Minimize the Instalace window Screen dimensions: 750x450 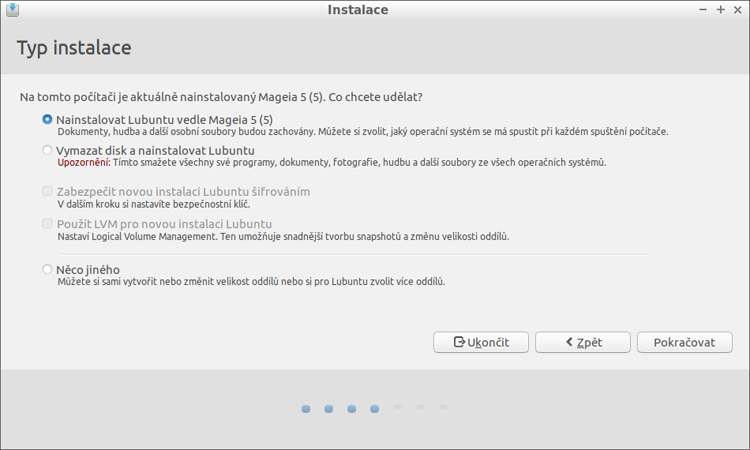click(703, 10)
